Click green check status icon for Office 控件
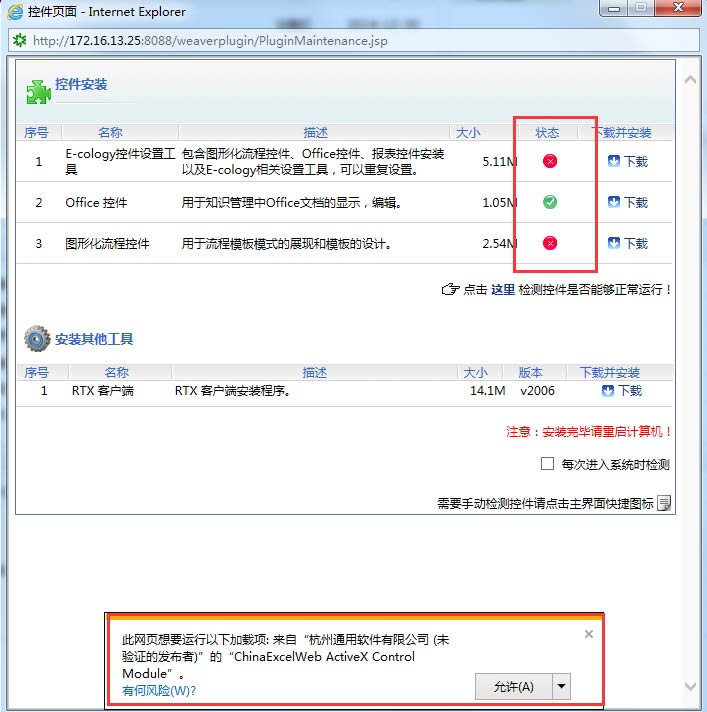Image resolution: width=707 pixels, height=712 pixels. click(550, 202)
